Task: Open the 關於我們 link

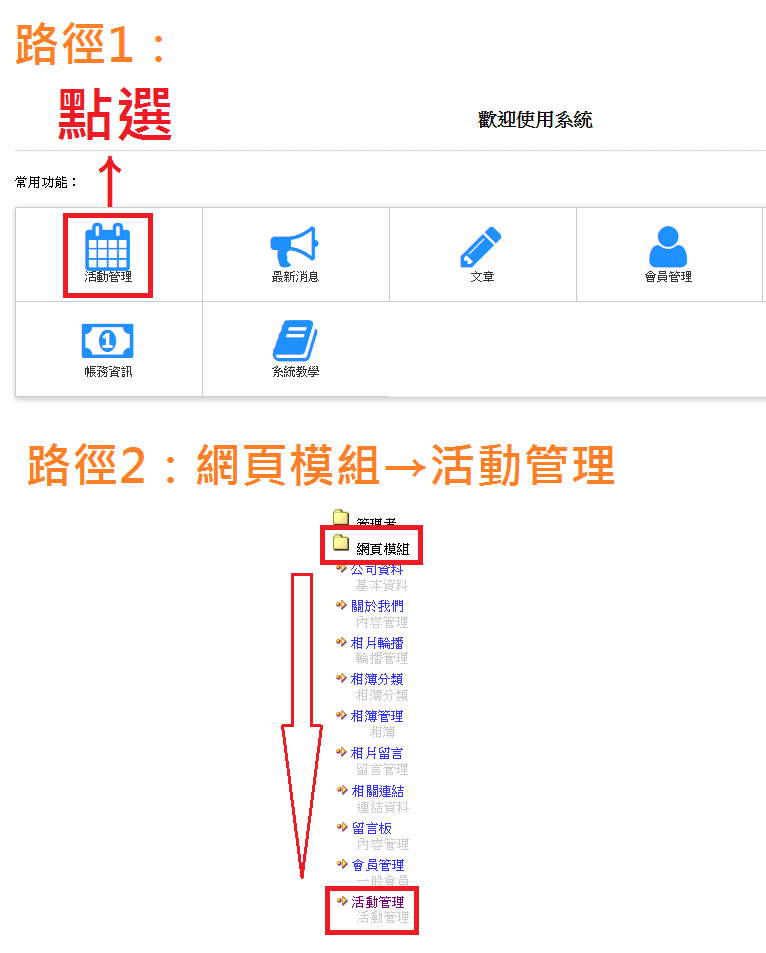Action: coord(377,606)
